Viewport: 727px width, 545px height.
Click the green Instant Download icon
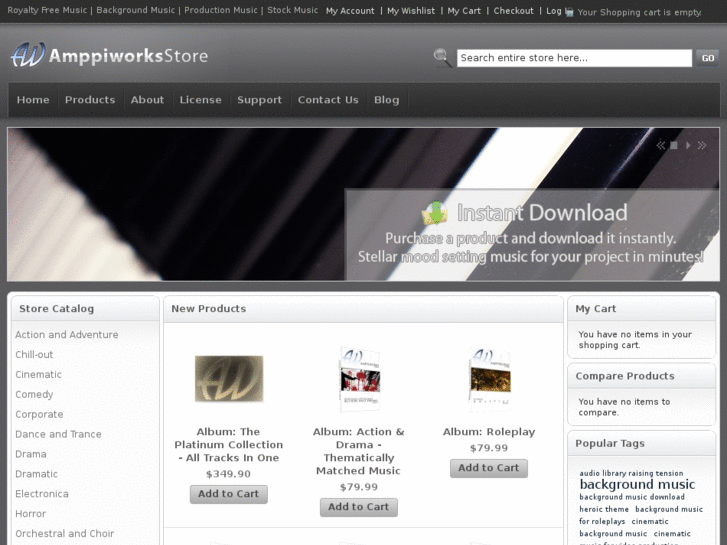click(435, 213)
